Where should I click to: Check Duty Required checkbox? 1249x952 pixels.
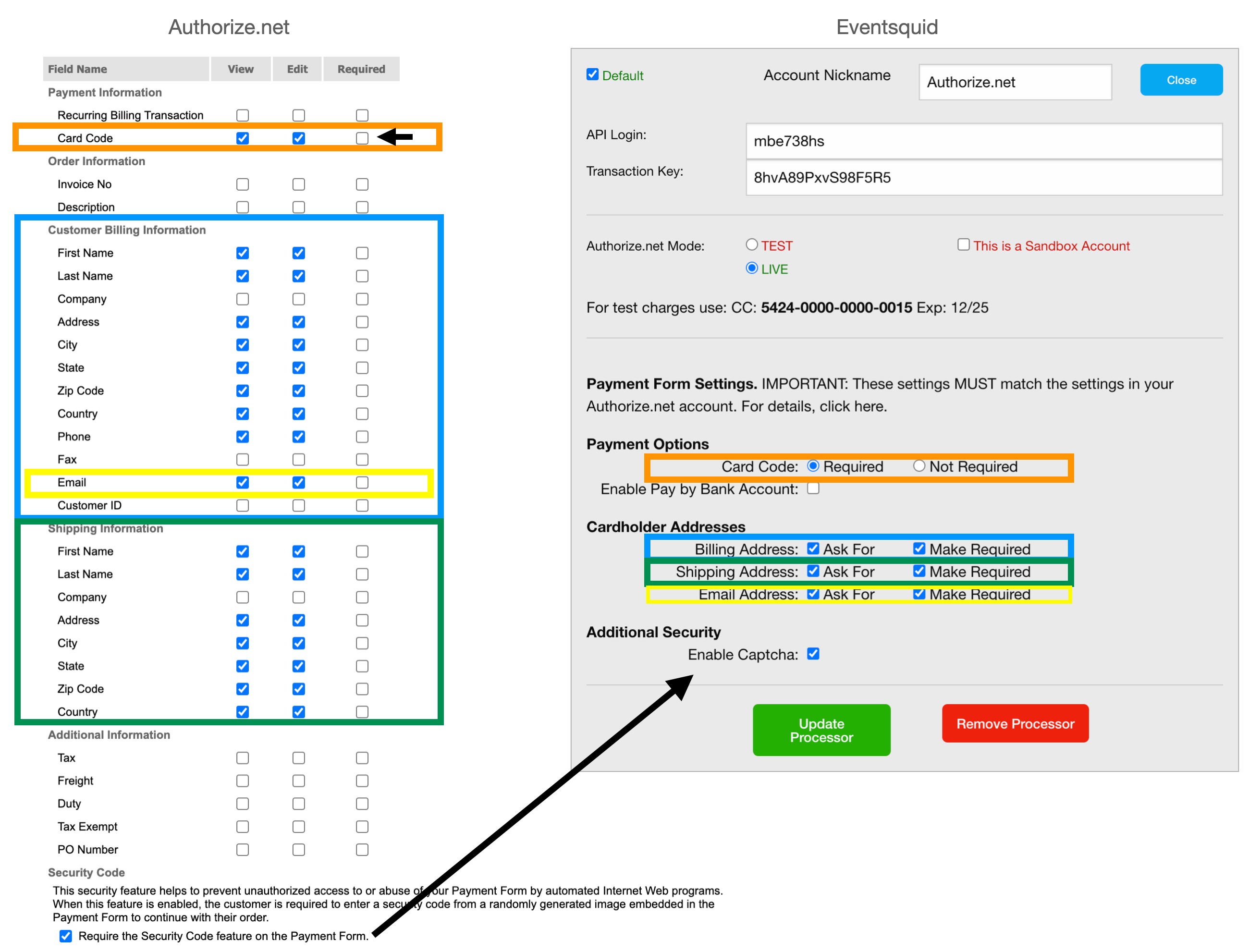tap(362, 804)
